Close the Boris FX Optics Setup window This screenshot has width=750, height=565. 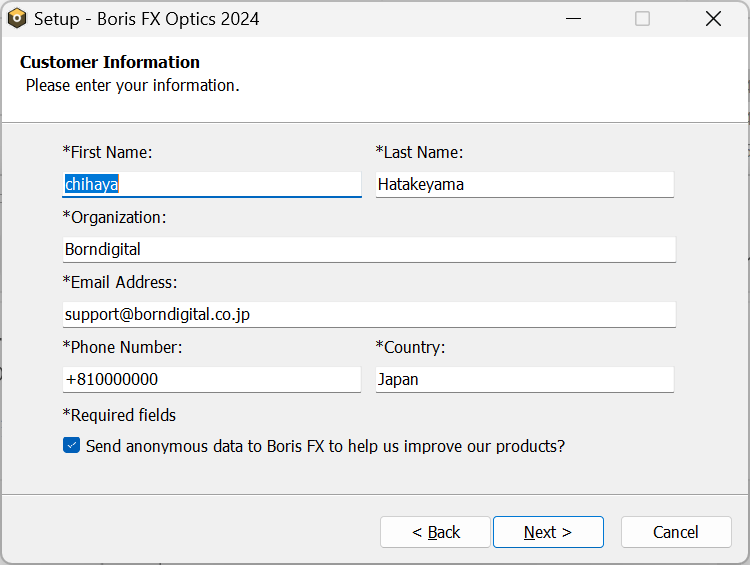pos(713,19)
